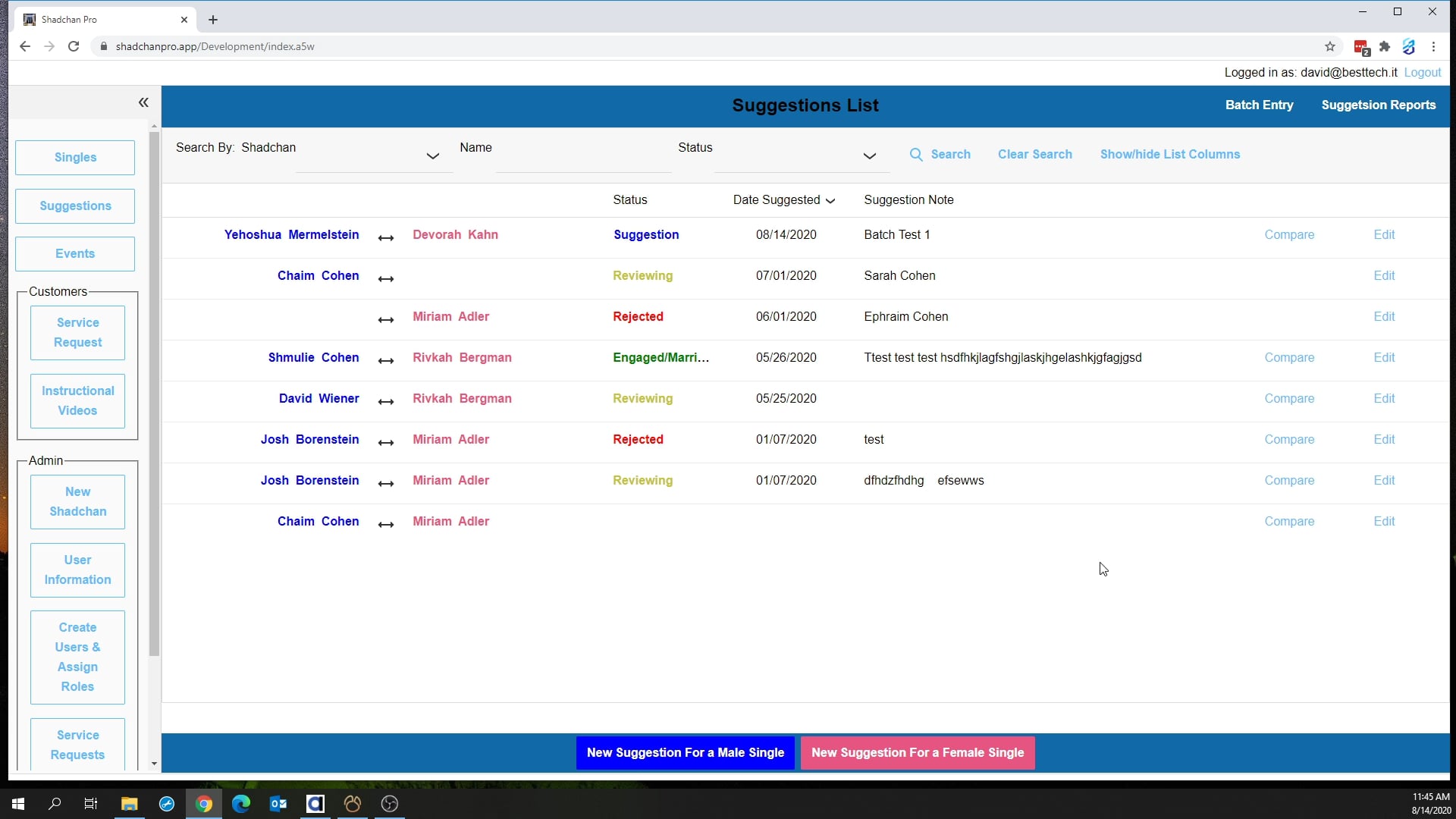
Task: Expand the Search By Shadchan dropdown
Action: (x=432, y=156)
